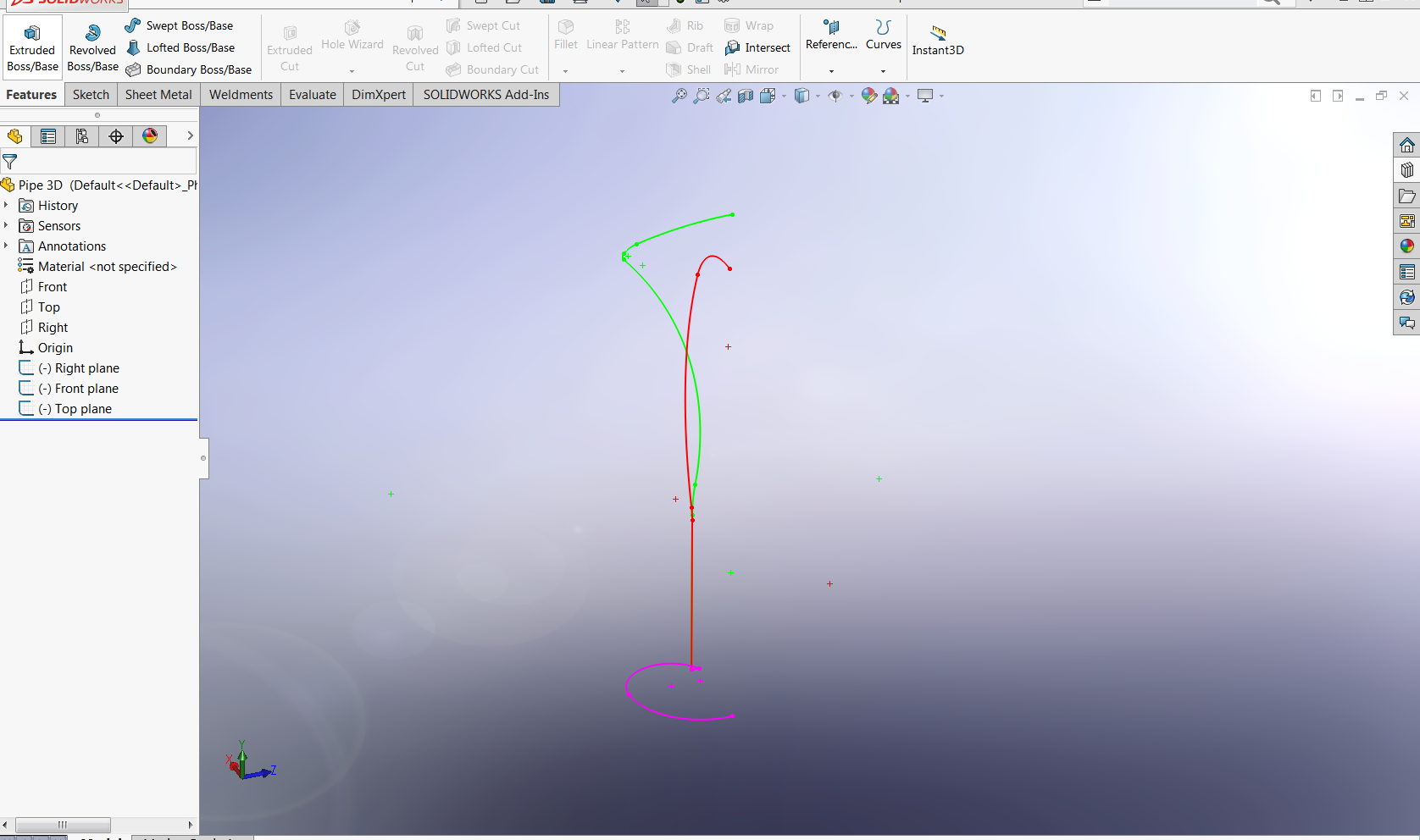Click Zoom to Area icon

click(701, 96)
